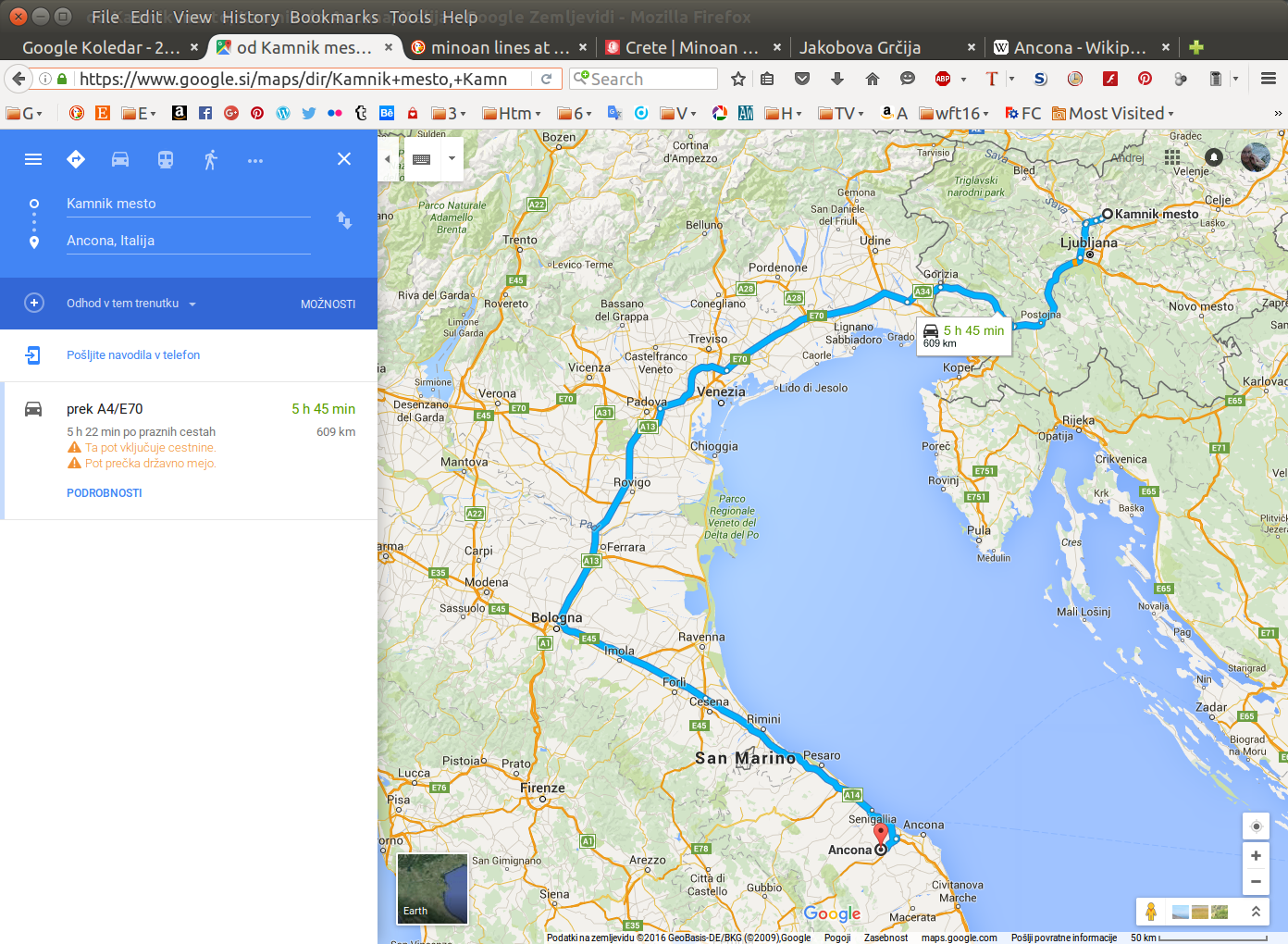This screenshot has width=1288, height=944.
Task: Open the Most Visited bookmarks dropdown
Action: (x=1114, y=113)
